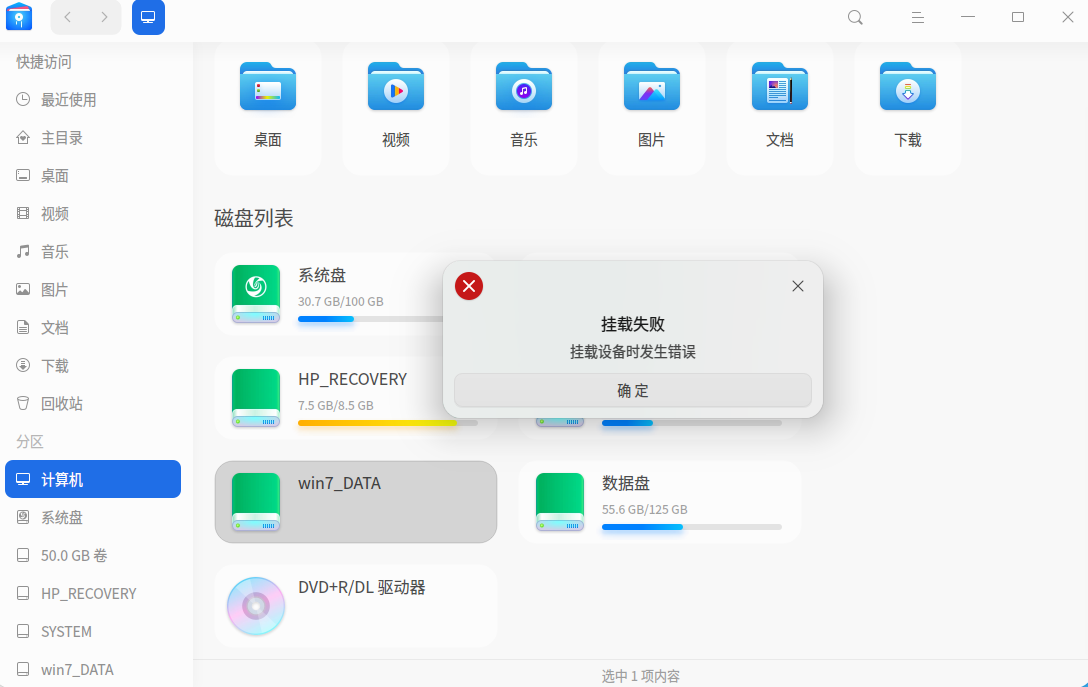Viewport: 1088px width, 687px height.
Task: Select the HP_RECOVERY disk drive icon
Action: pos(256,398)
